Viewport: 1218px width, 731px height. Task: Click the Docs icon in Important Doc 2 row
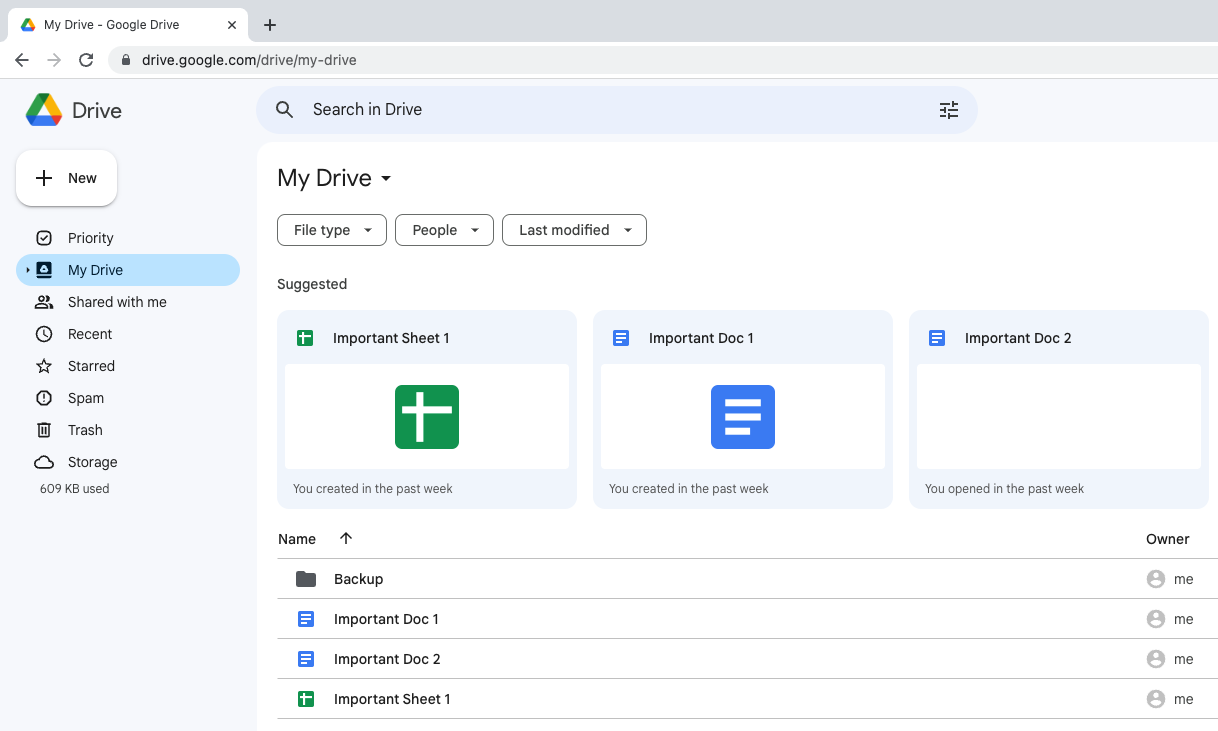(x=306, y=659)
